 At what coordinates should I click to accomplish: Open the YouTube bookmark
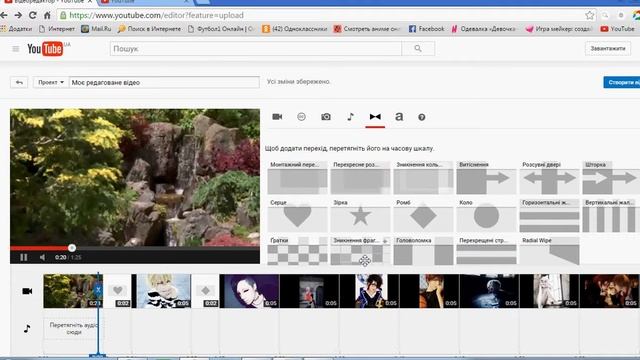(618, 29)
